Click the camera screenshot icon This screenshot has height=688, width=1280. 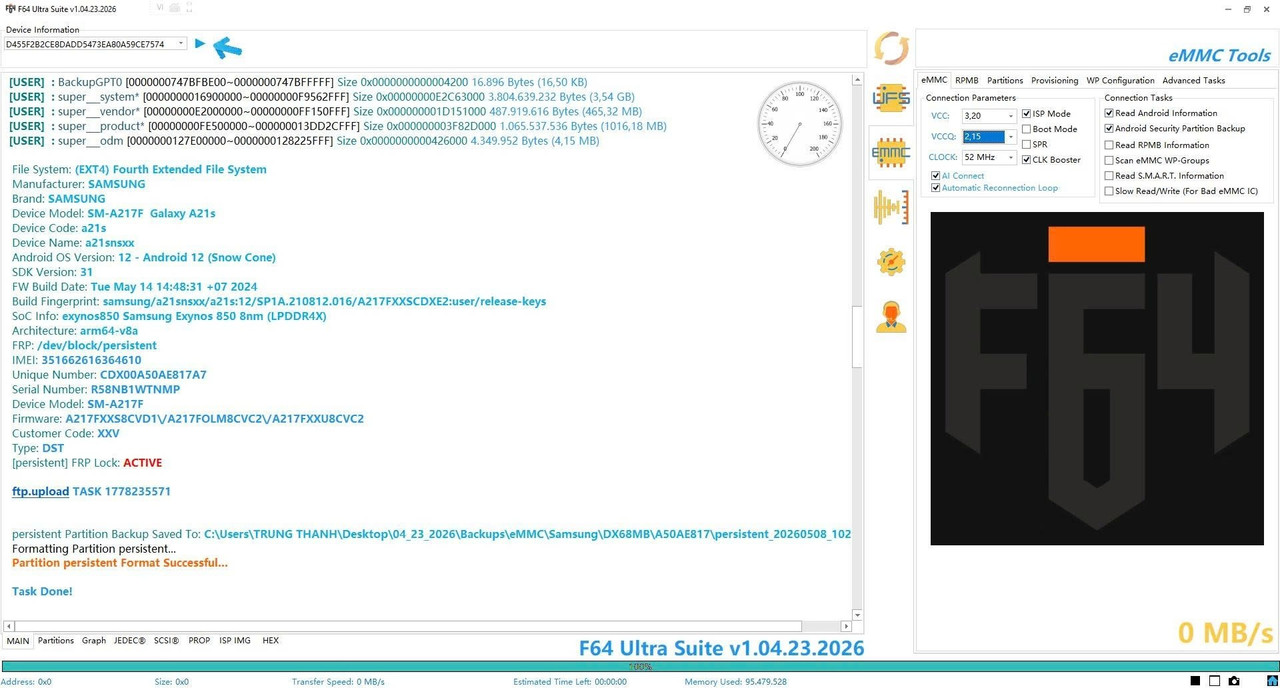1234,681
